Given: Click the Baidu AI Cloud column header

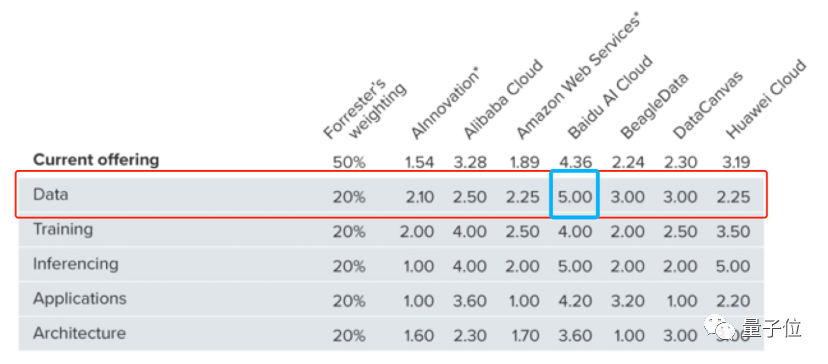Looking at the screenshot, I should tap(609, 97).
